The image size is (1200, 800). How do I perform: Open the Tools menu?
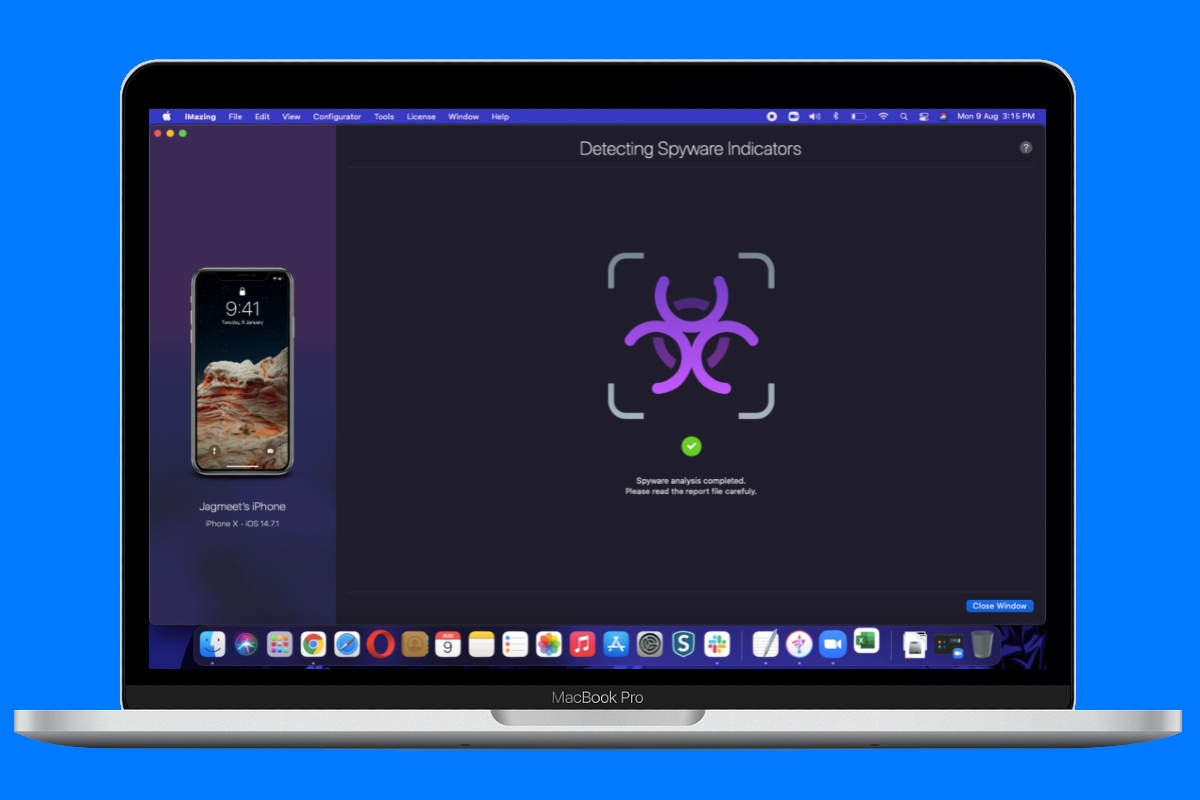click(x=383, y=116)
